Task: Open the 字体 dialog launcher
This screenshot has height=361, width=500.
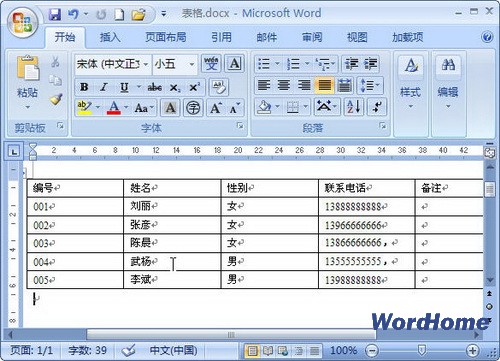Action: 240,126
